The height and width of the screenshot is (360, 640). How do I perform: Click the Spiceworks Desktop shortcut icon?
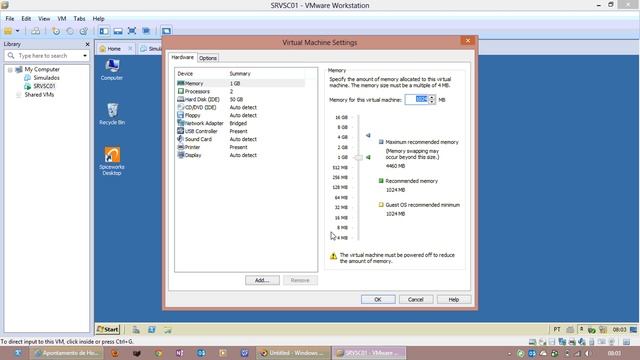point(112,161)
